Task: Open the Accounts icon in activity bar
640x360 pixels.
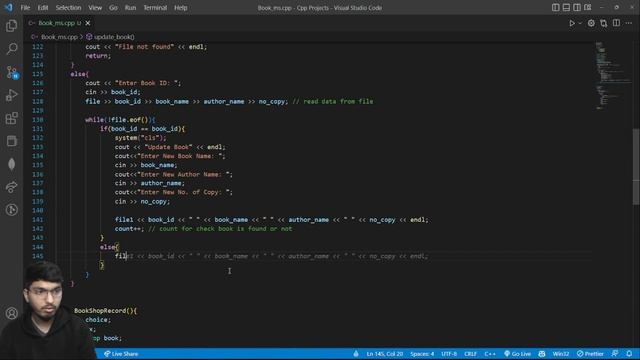Action: (11, 313)
